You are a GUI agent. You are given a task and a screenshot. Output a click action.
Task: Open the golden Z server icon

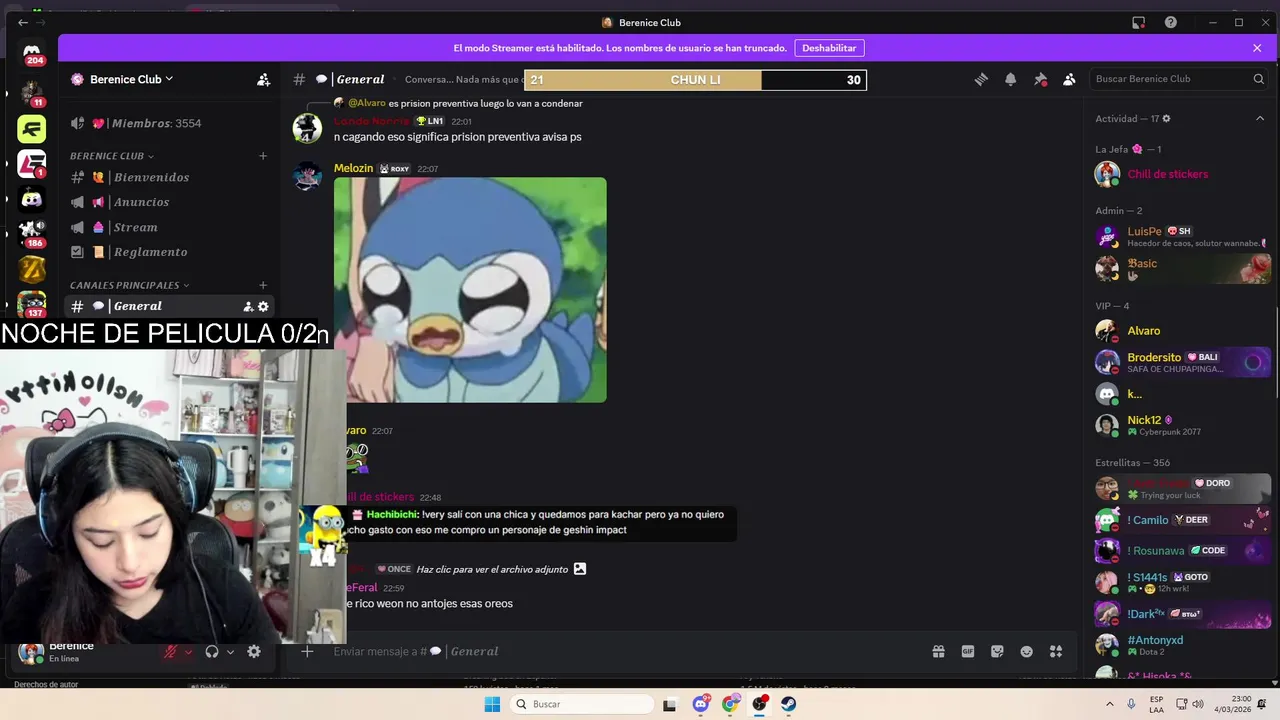pyautogui.click(x=32, y=268)
